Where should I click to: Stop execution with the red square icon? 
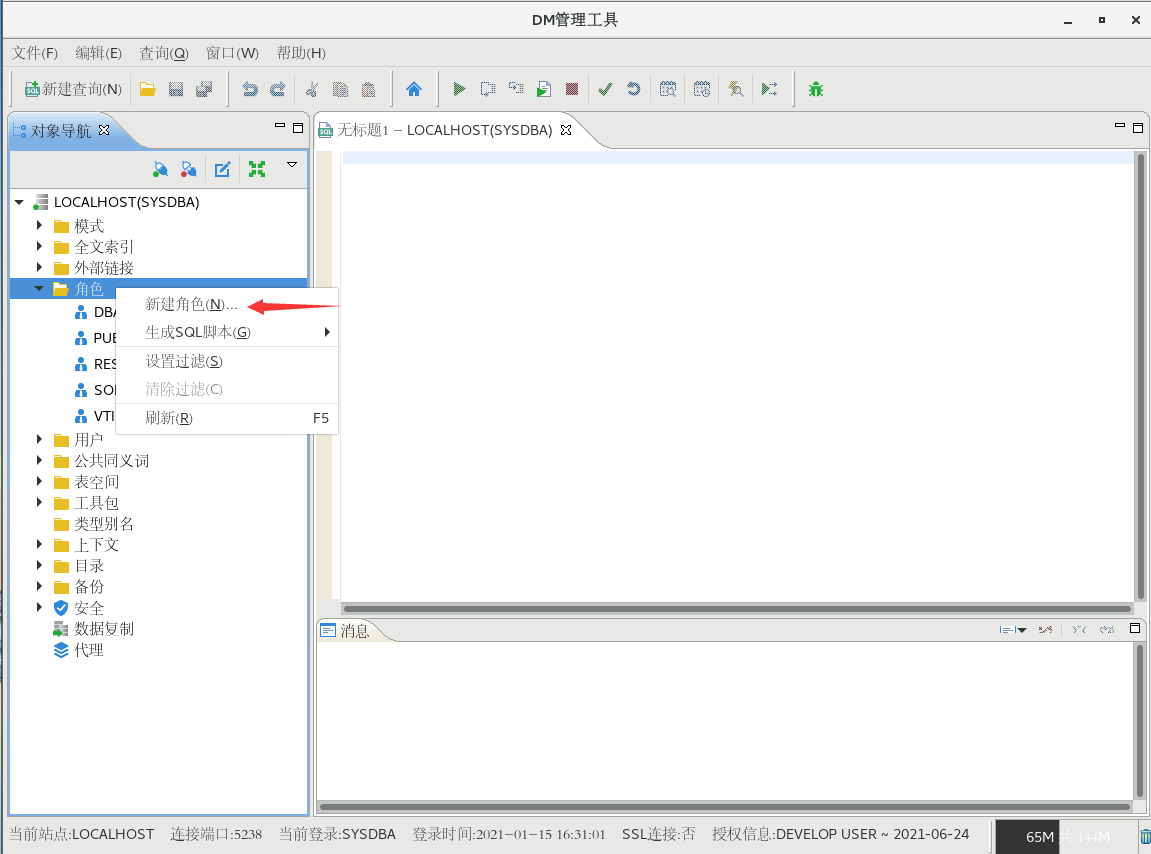click(x=572, y=90)
